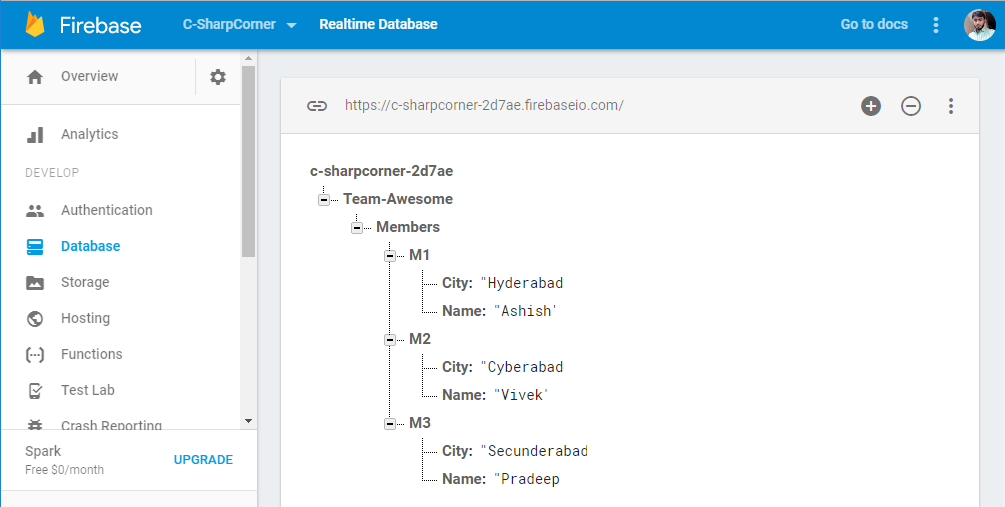Click the Secunderabad city value
This screenshot has width=1005, height=507.
coord(534,451)
